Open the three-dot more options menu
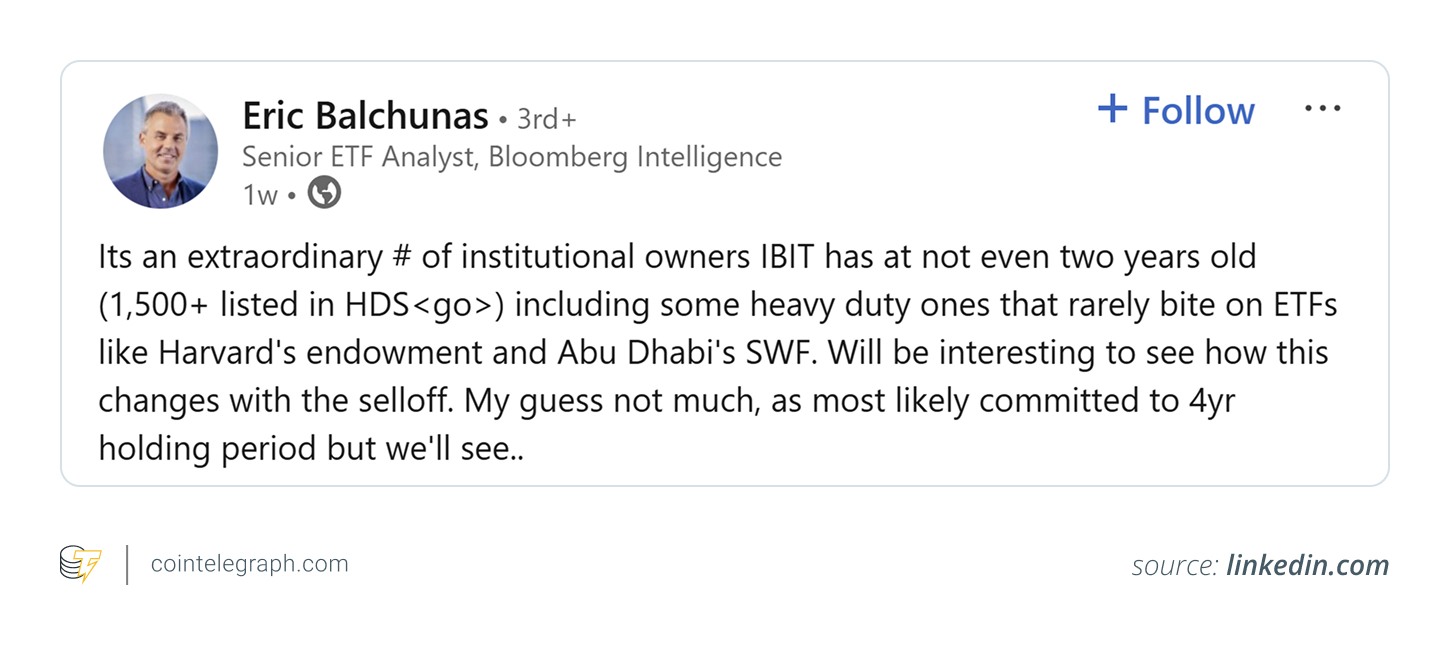Image resolution: width=1450 pixels, height=645 pixels. [x=1322, y=109]
